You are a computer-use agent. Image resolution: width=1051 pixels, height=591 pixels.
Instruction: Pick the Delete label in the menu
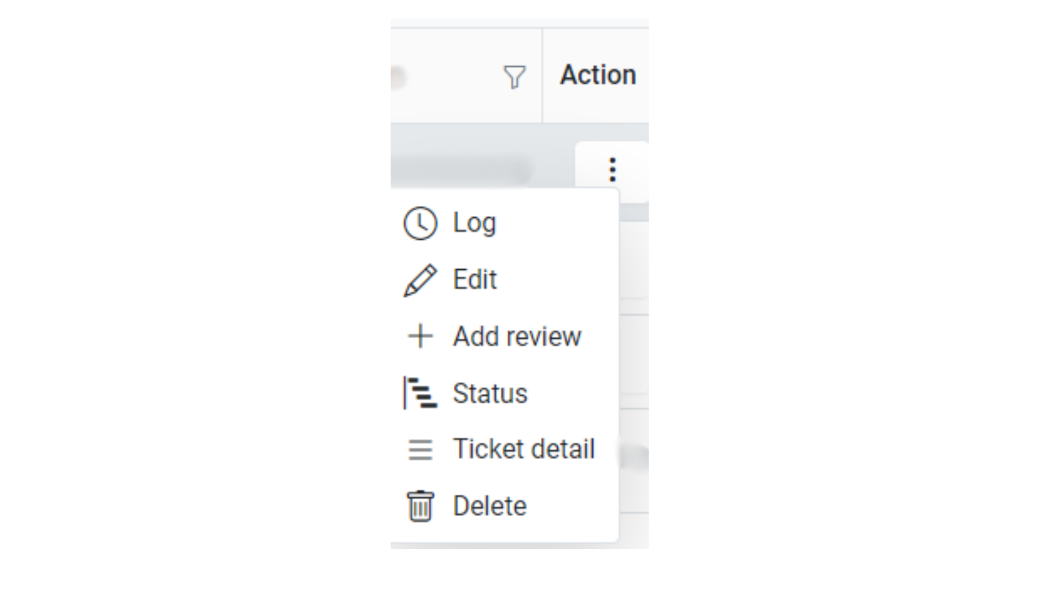click(x=490, y=506)
